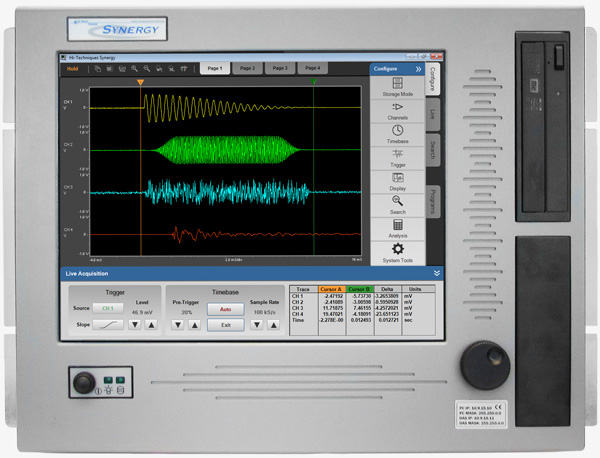
Task: Toggle the Auto timebase mode button
Action: coord(226,309)
